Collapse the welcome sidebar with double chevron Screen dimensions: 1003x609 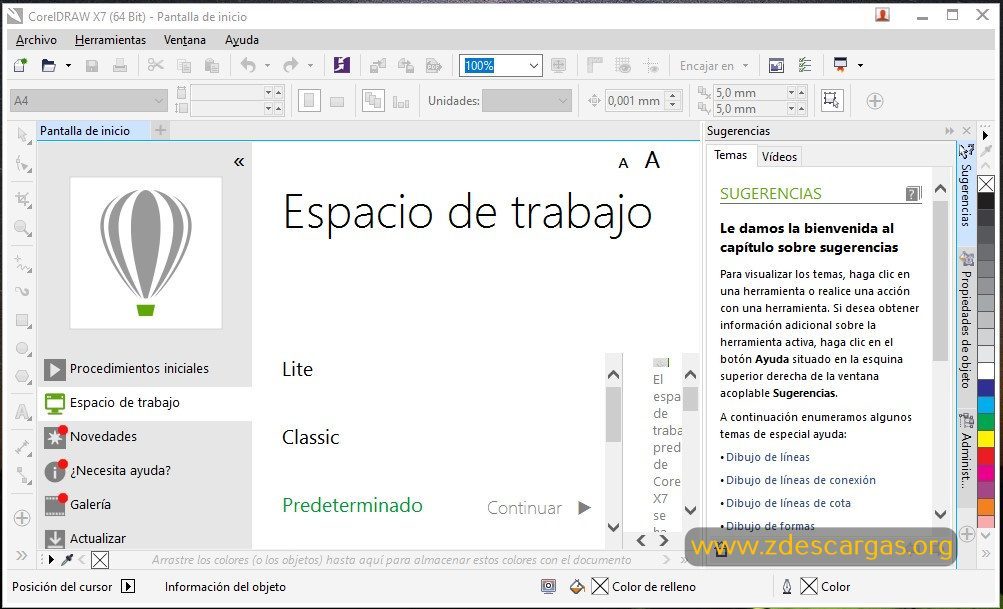[239, 162]
